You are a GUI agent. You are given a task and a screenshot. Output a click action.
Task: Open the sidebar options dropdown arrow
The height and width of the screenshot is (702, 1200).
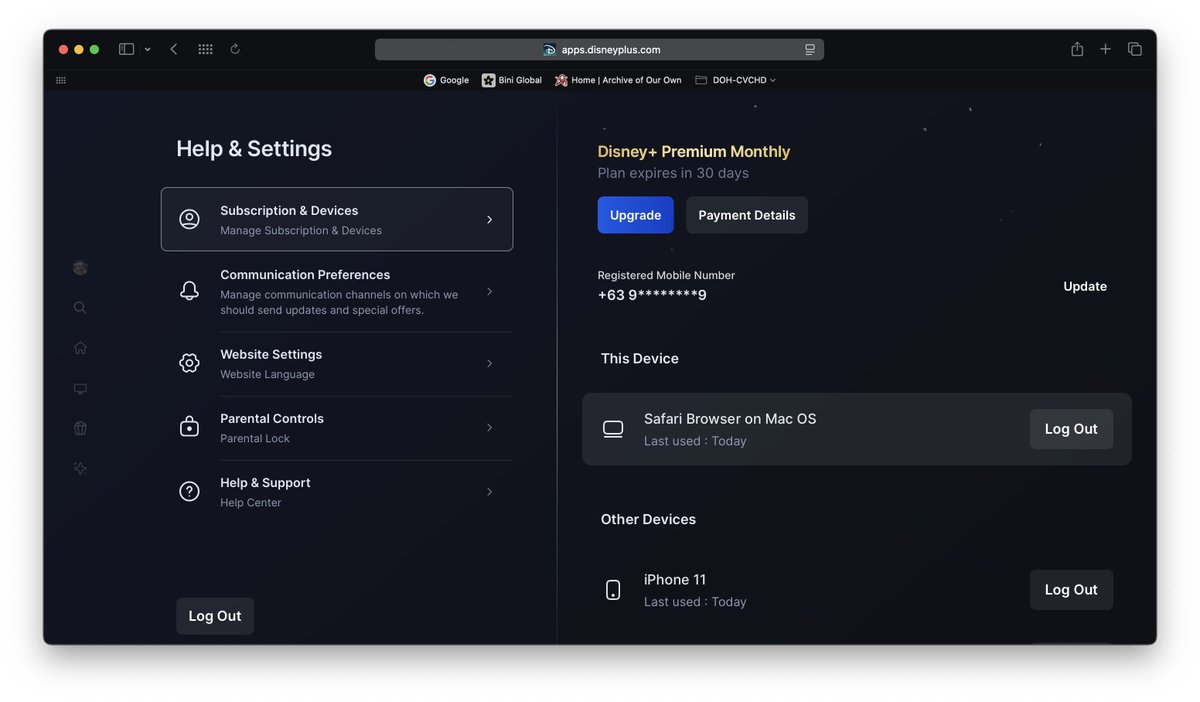click(148, 49)
